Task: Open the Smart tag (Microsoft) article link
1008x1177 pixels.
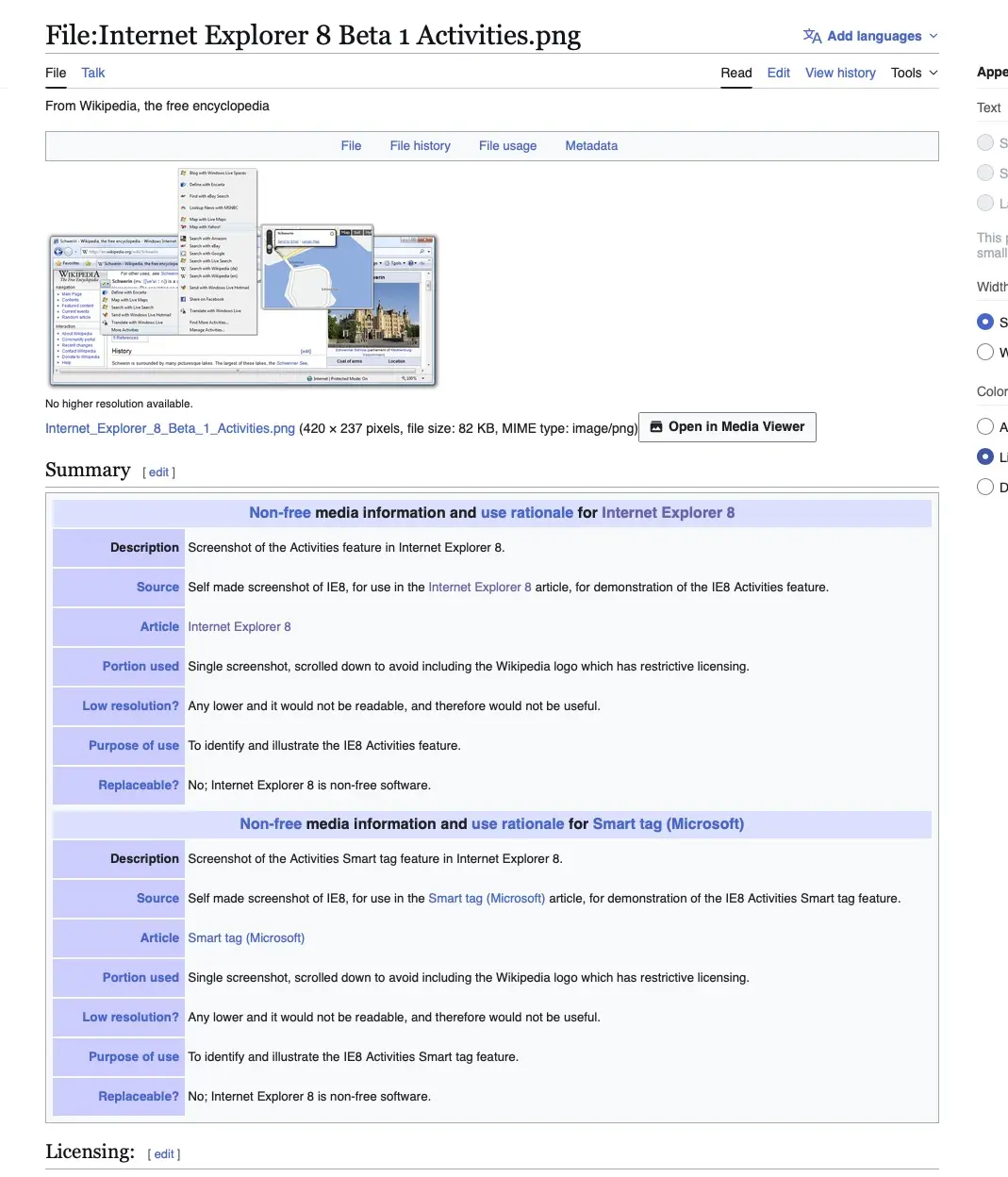Action: pos(246,938)
